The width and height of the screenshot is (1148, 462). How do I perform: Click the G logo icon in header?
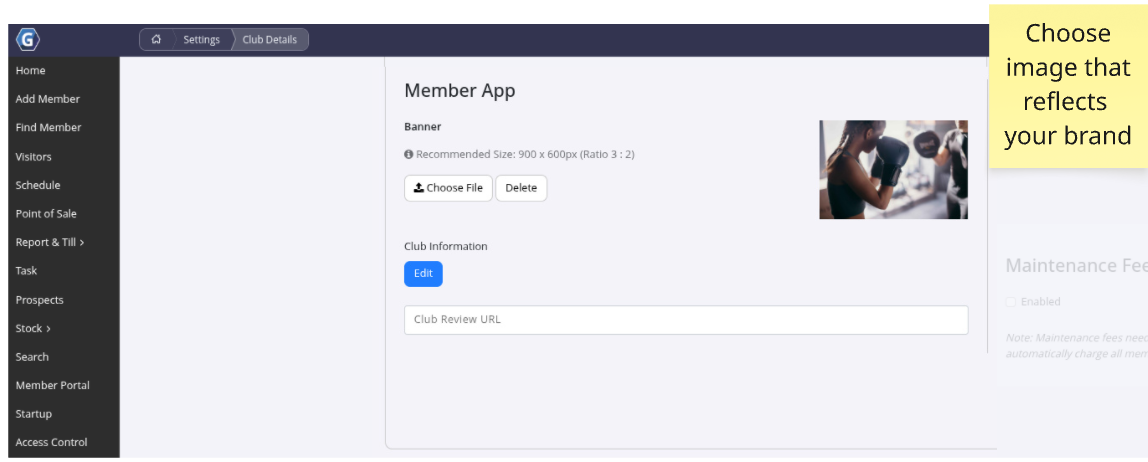(28, 40)
